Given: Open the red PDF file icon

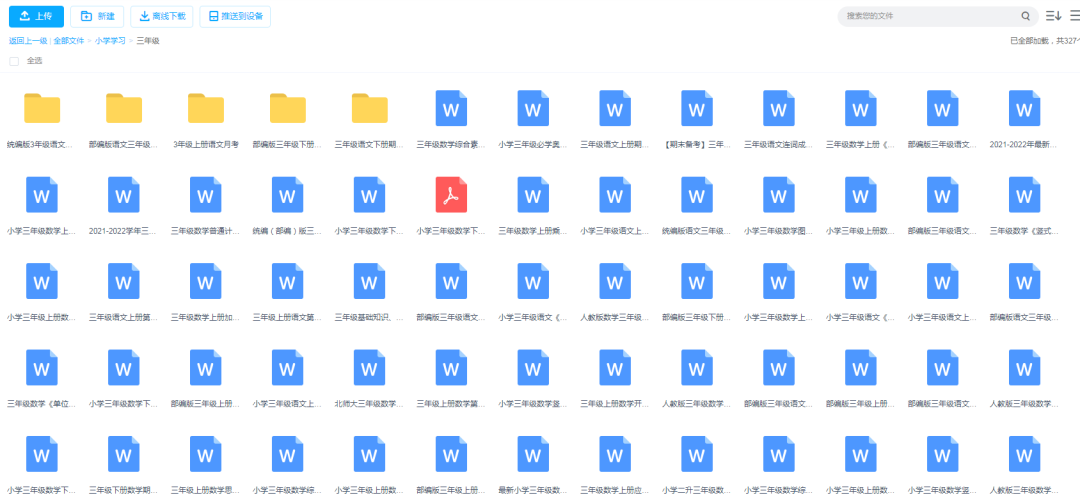Looking at the screenshot, I should (x=451, y=194).
